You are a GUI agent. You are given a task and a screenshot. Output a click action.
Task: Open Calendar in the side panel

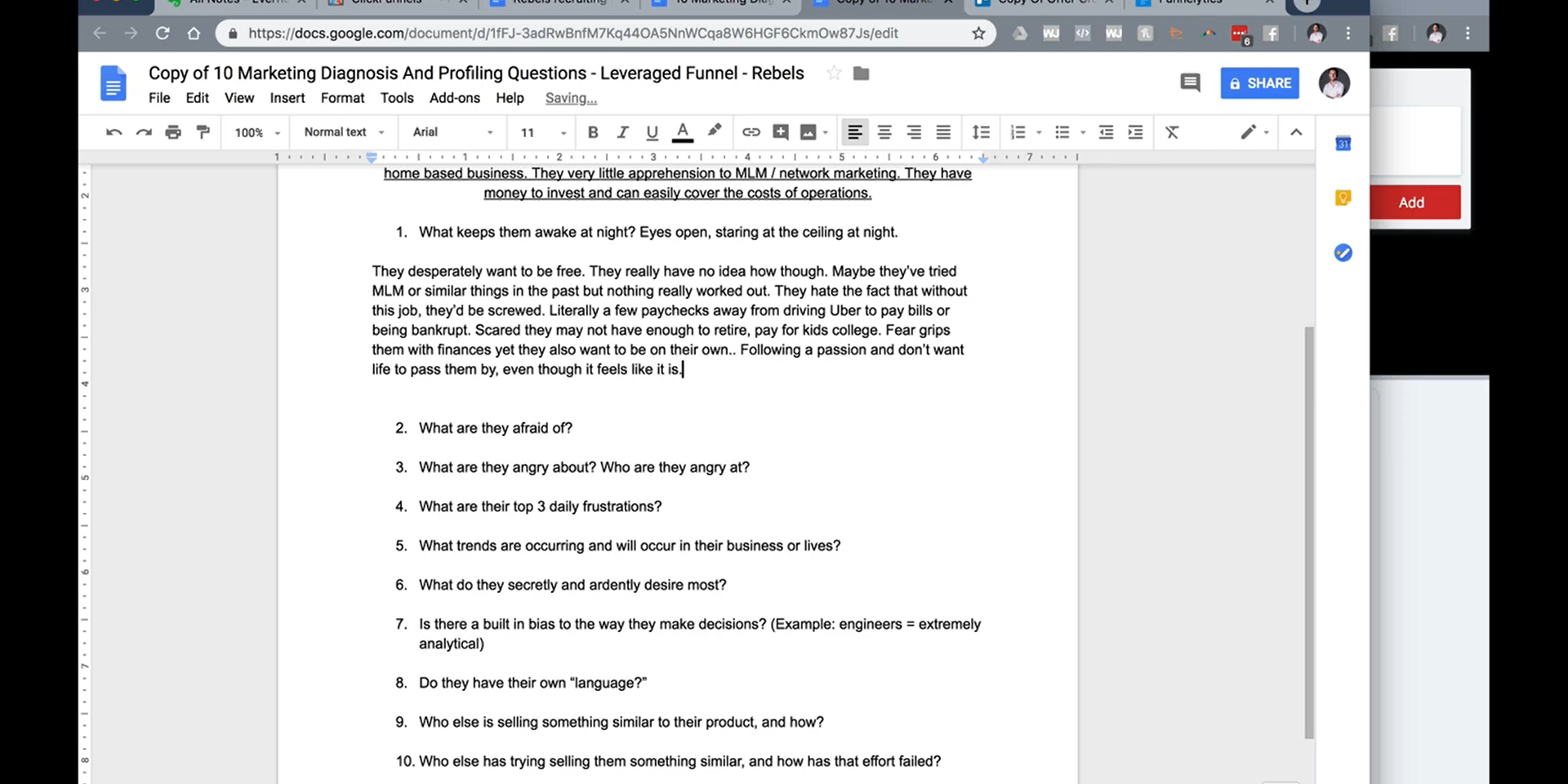pyautogui.click(x=1343, y=144)
